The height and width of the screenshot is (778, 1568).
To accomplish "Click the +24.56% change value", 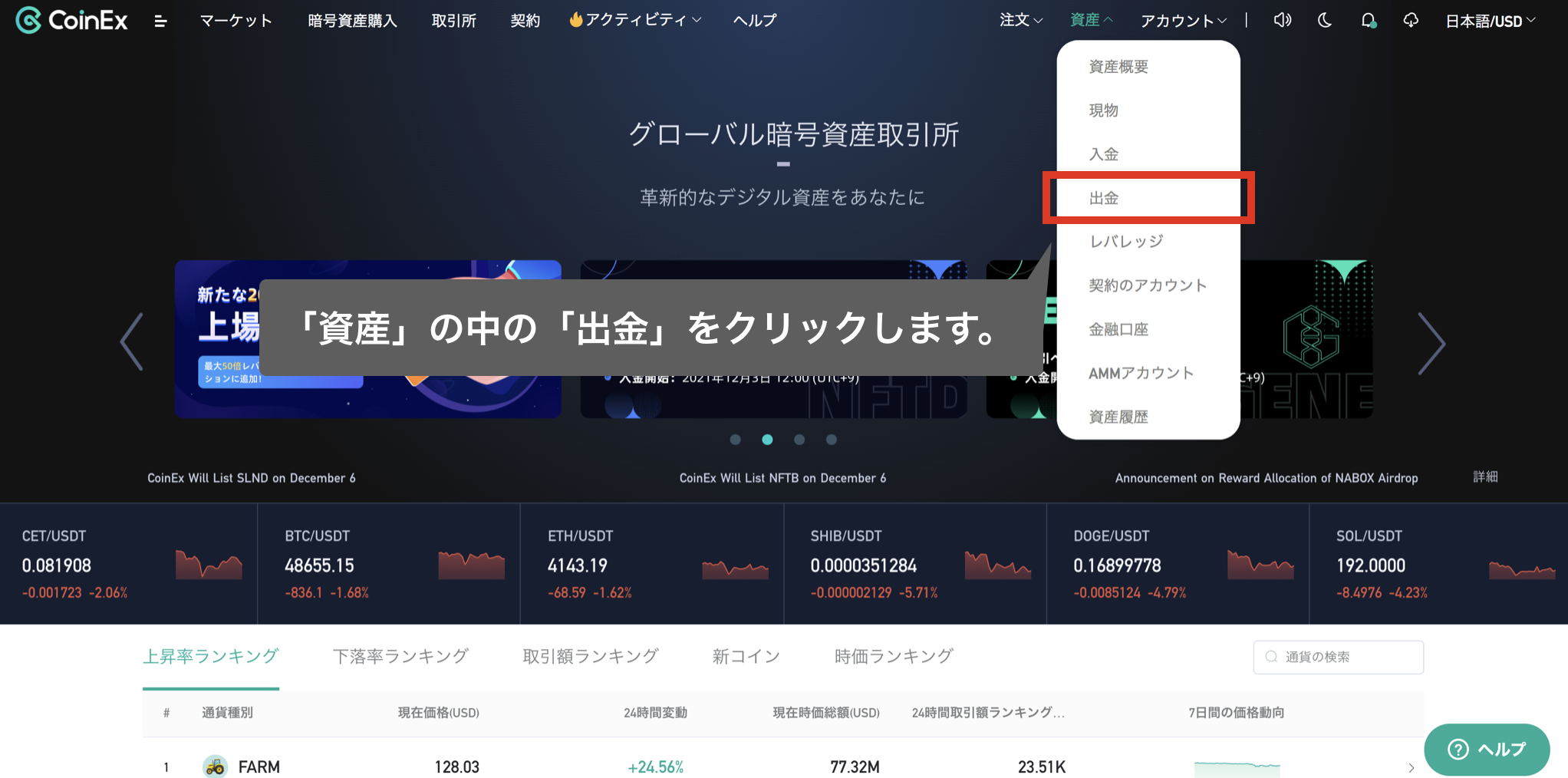I will (655, 767).
